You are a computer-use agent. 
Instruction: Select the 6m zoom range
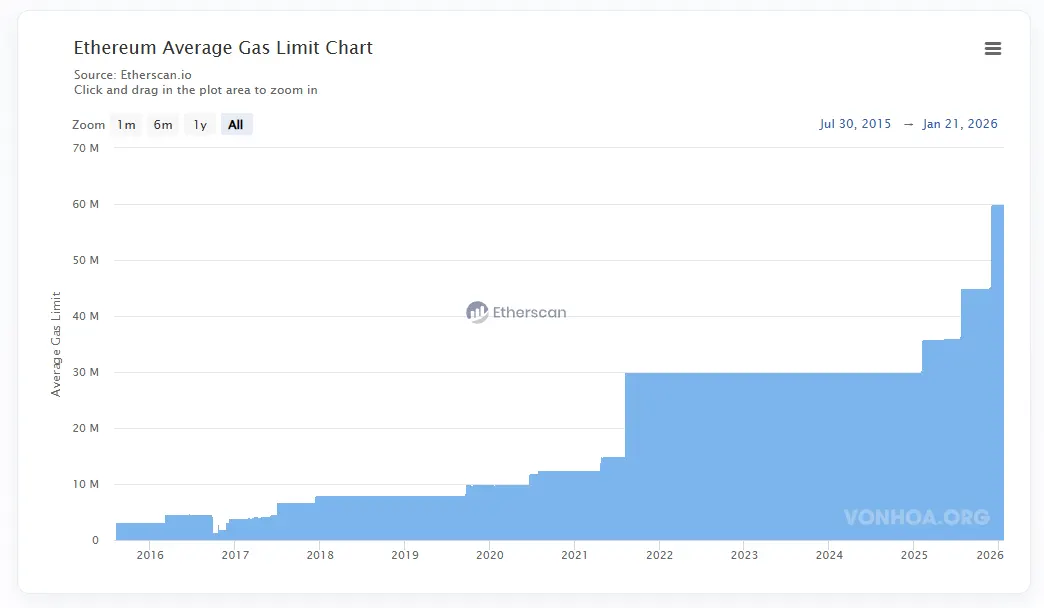[163, 124]
